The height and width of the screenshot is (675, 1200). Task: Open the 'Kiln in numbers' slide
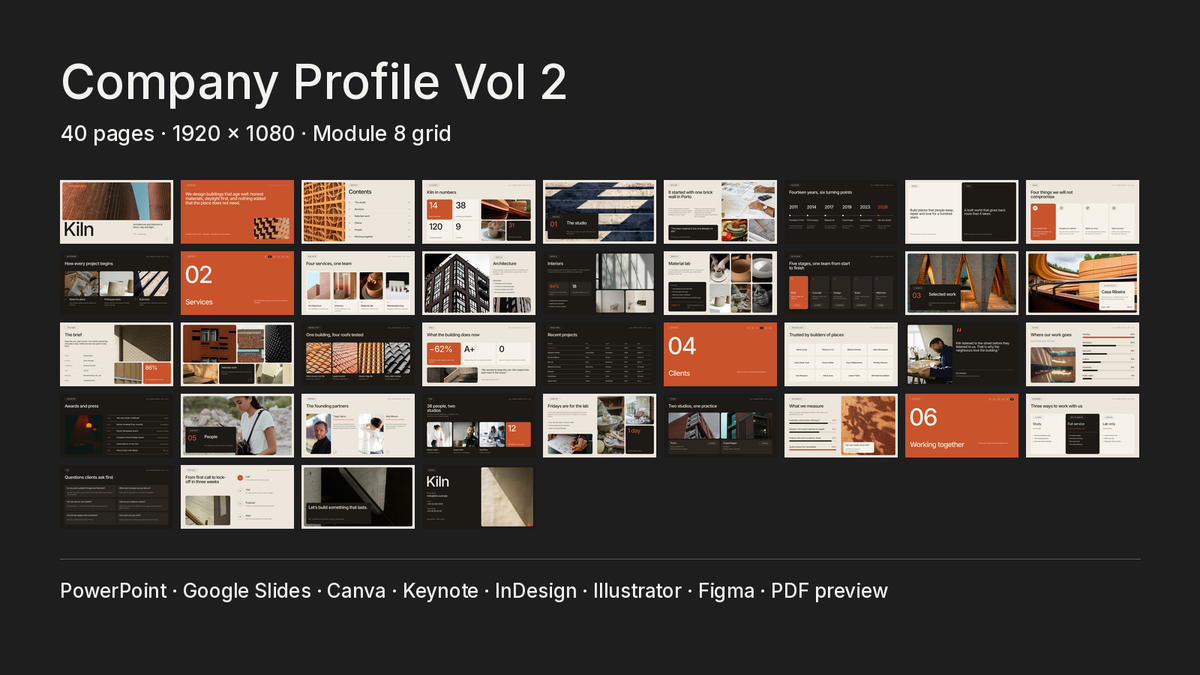pos(478,211)
